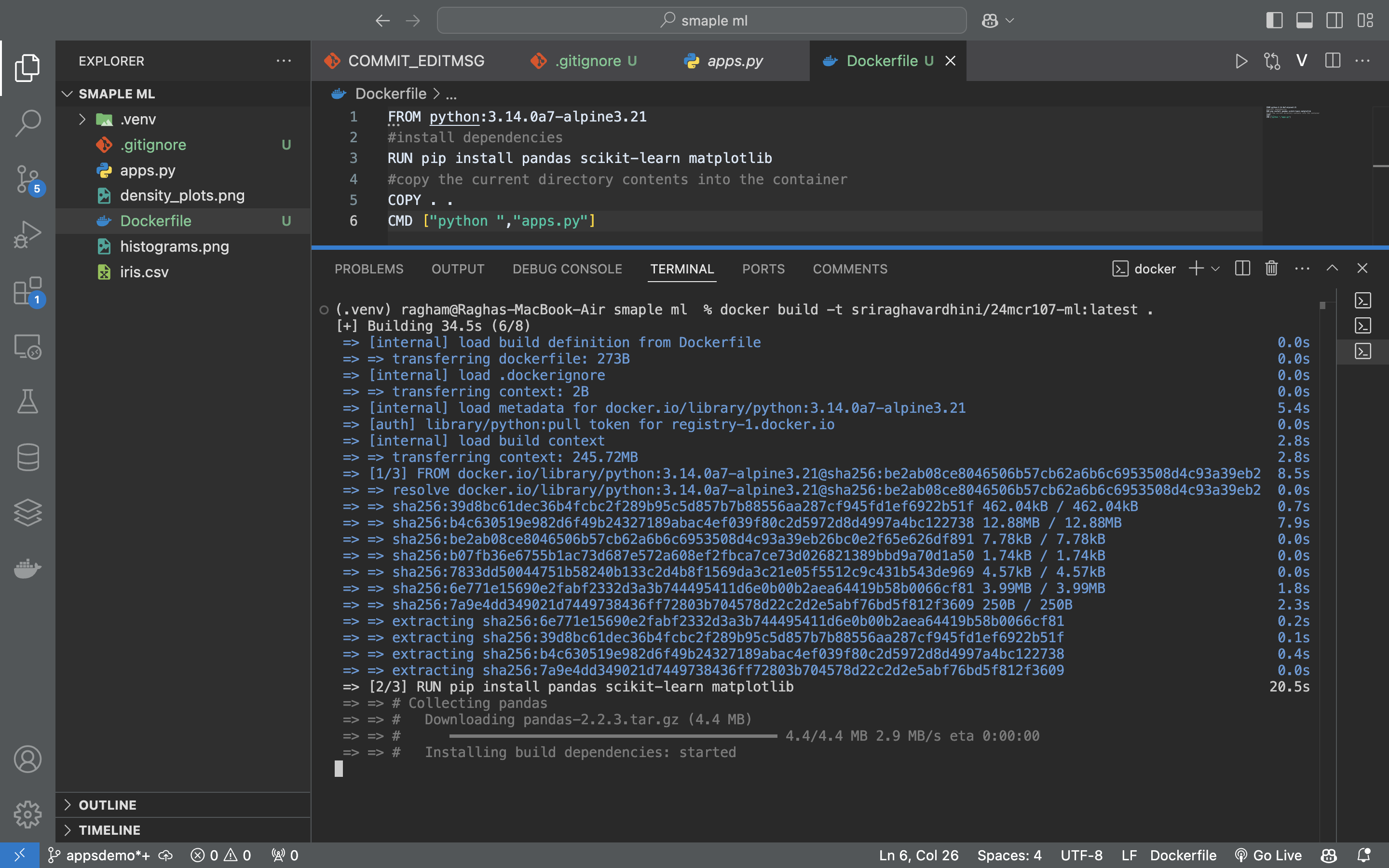
Task: Select iris.csv in the explorer
Action: coord(182,271)
